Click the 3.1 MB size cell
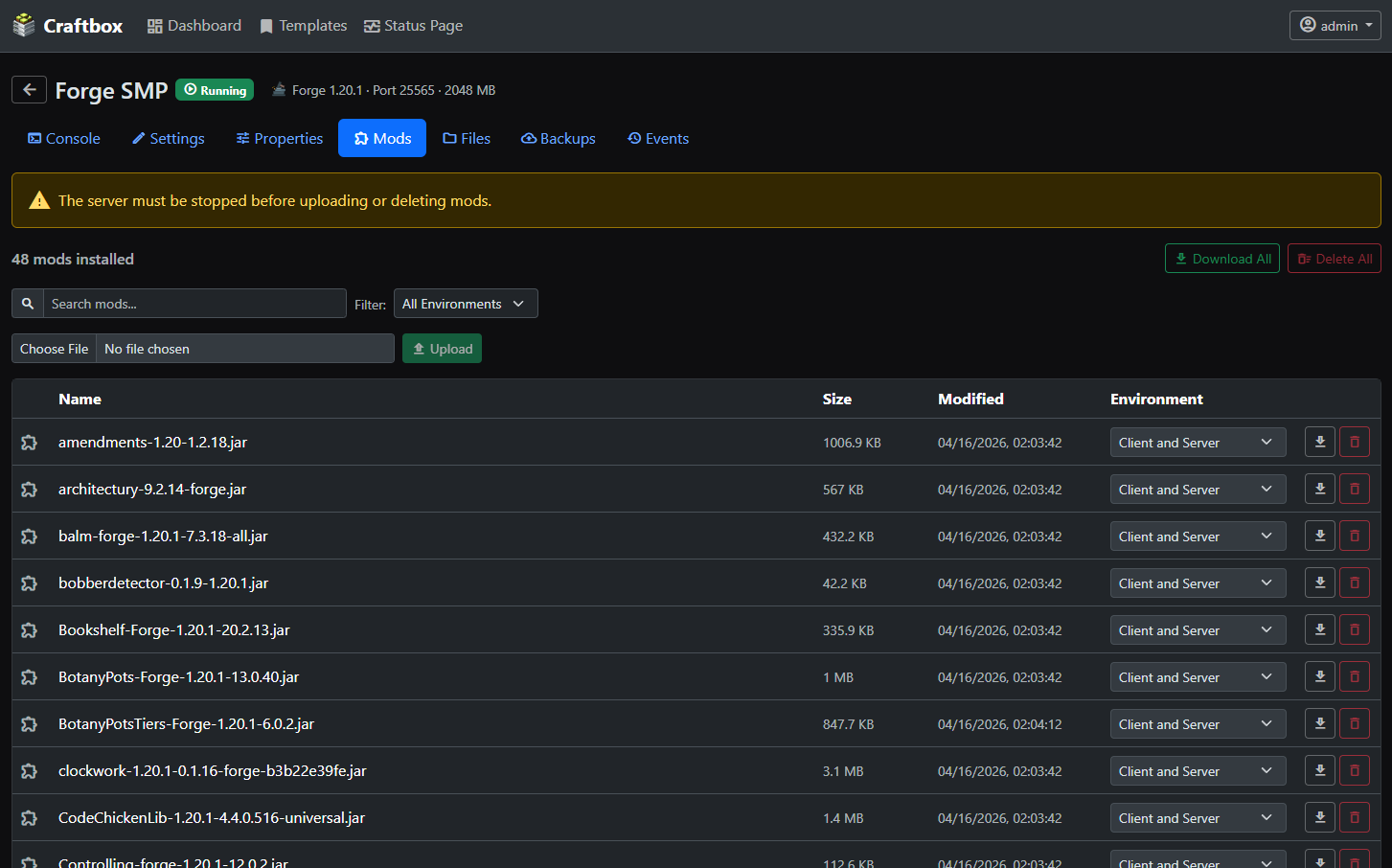This screenshot has width=1392, height=868. click(x=843, y=771)
